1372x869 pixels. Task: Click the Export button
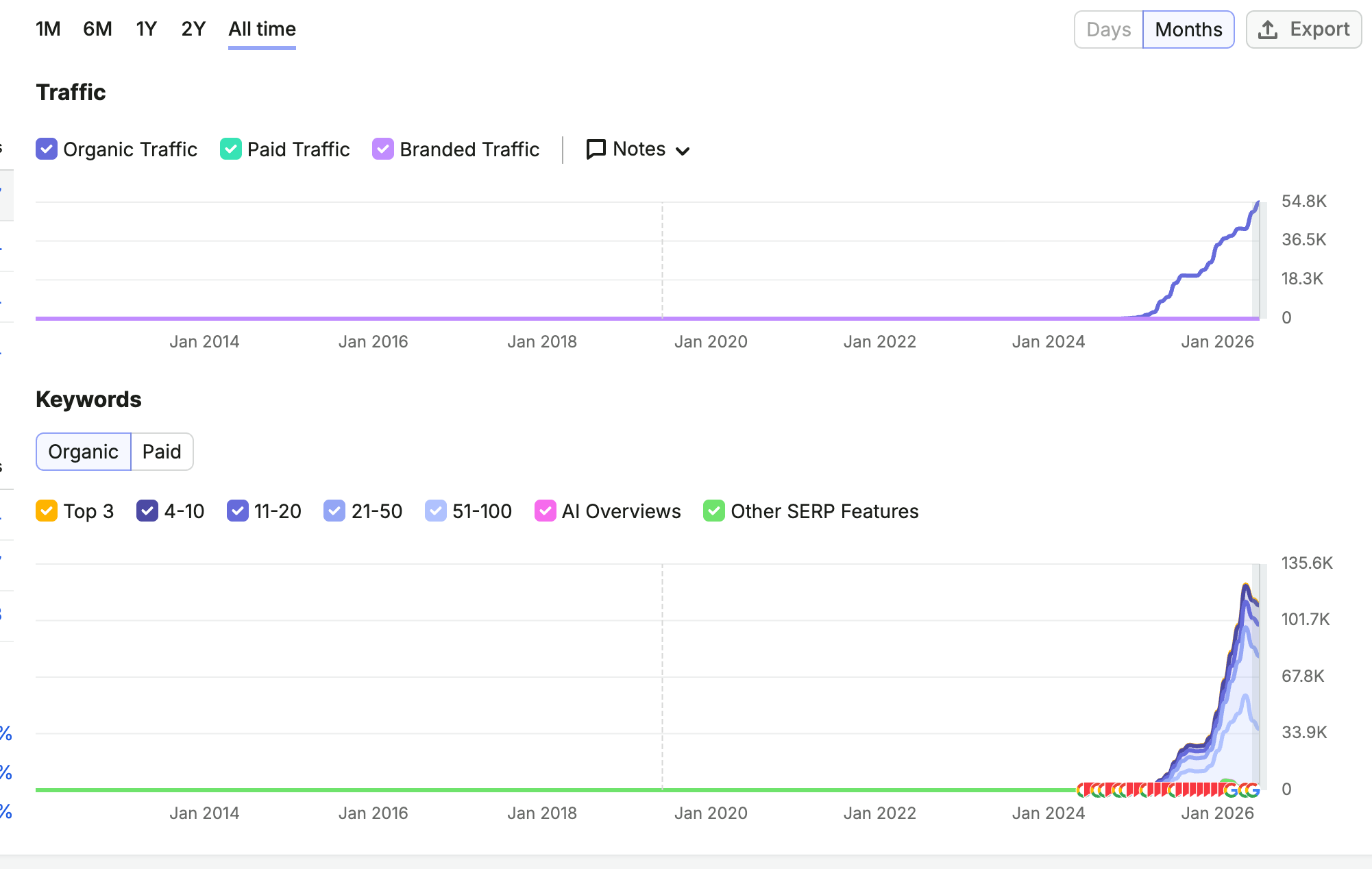[x=1303, y=29]
